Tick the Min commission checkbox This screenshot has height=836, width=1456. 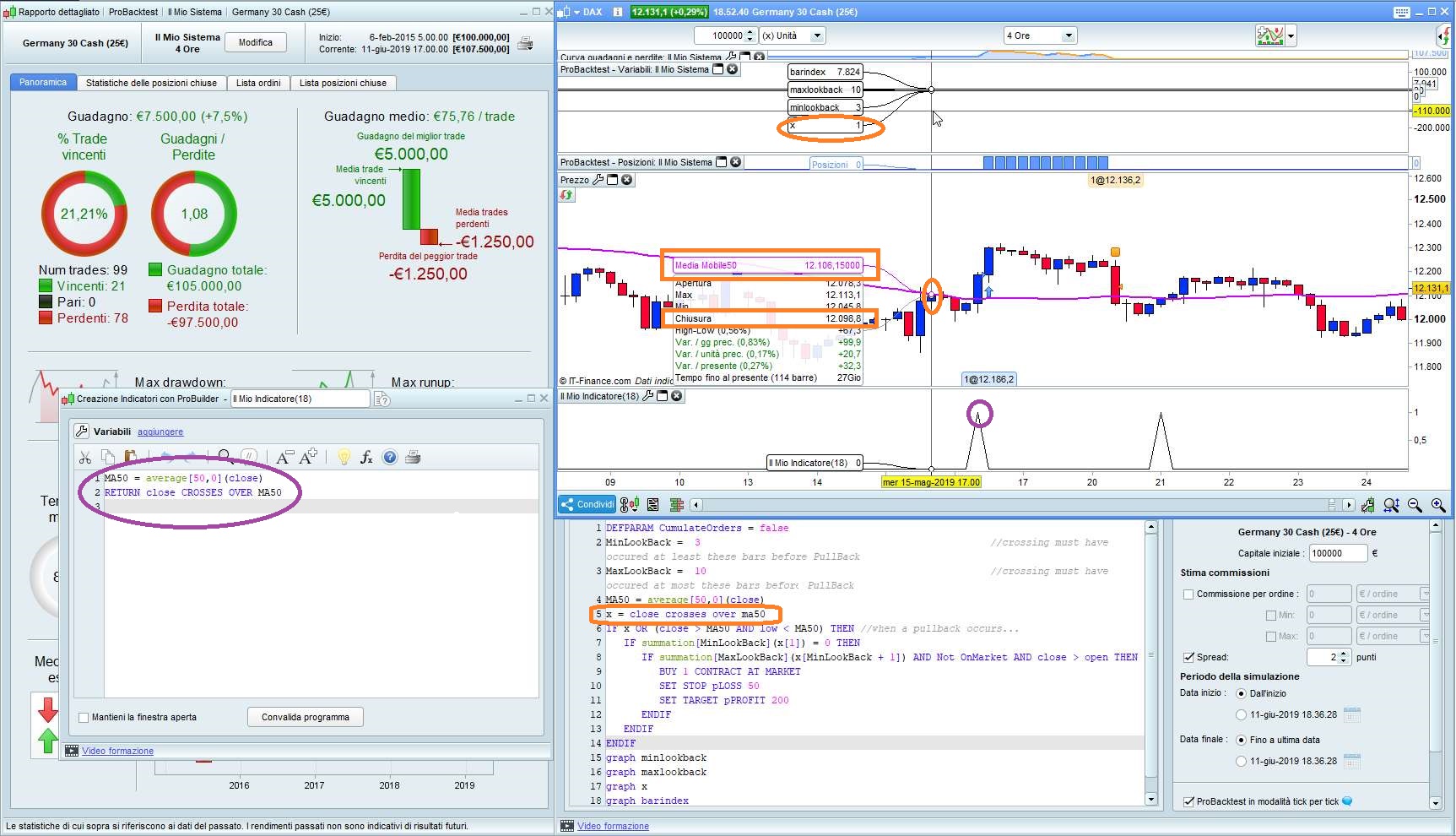[x=1271, y=616]
